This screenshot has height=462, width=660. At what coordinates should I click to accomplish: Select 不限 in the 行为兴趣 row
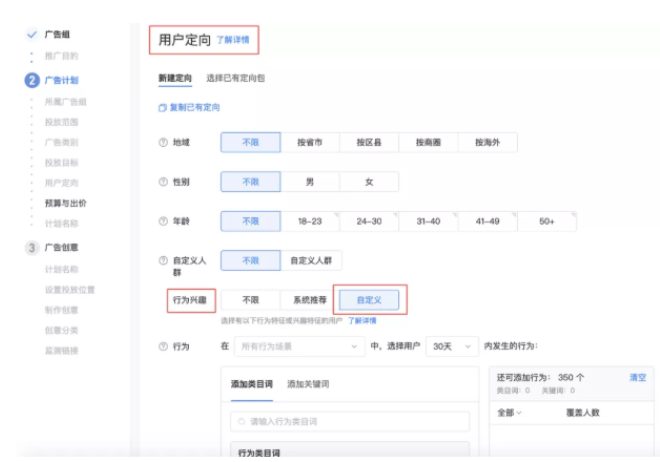pyautogui.click(x=250, y=300)
